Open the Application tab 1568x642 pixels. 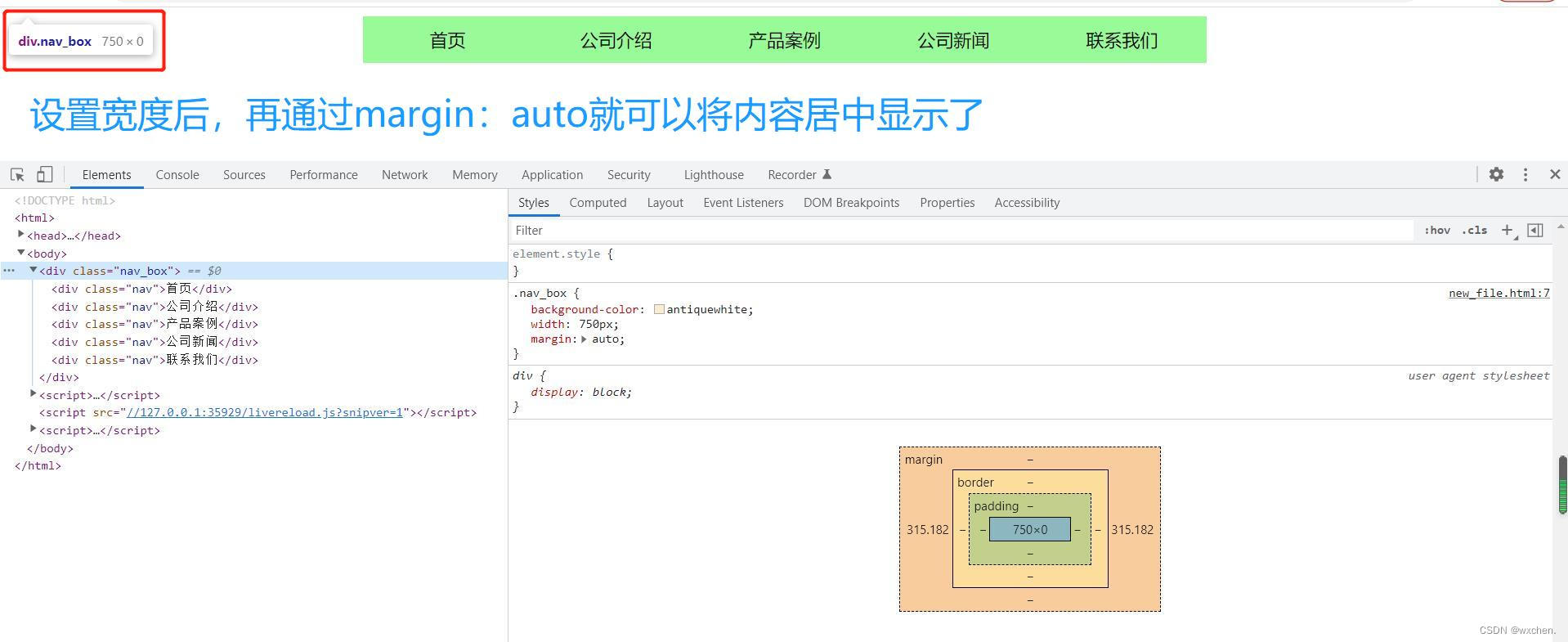(x=553, y=175)
